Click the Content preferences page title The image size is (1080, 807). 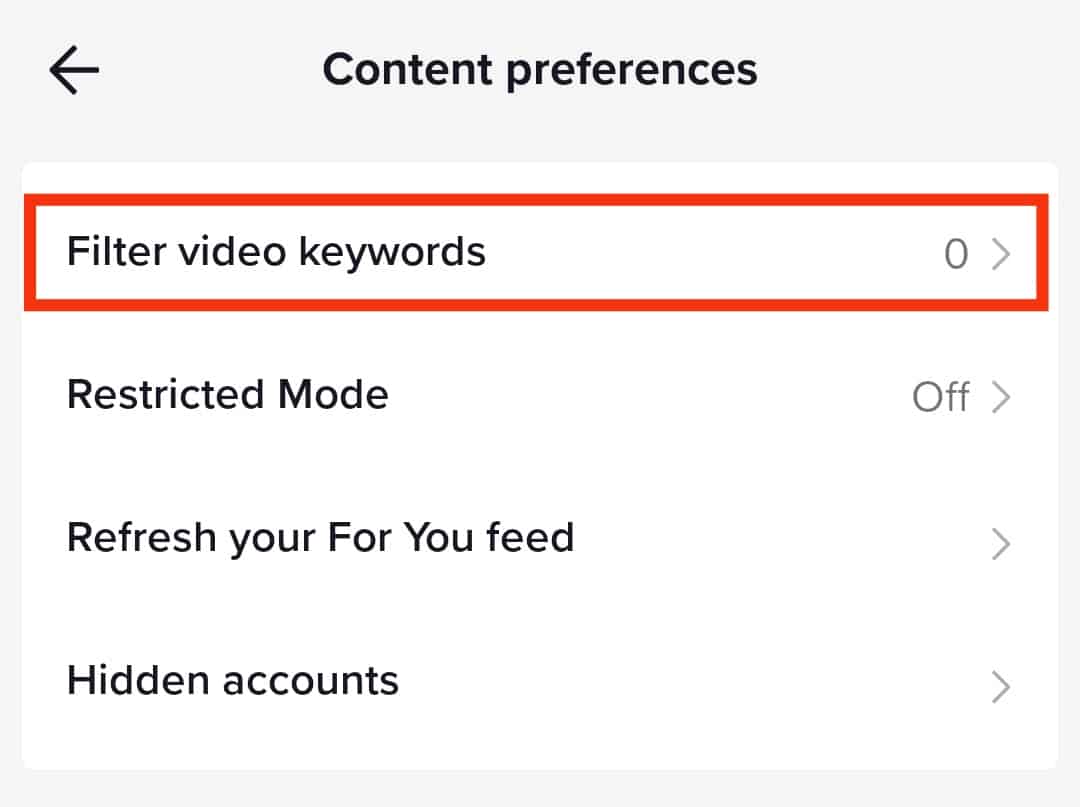tap(540, 70)
